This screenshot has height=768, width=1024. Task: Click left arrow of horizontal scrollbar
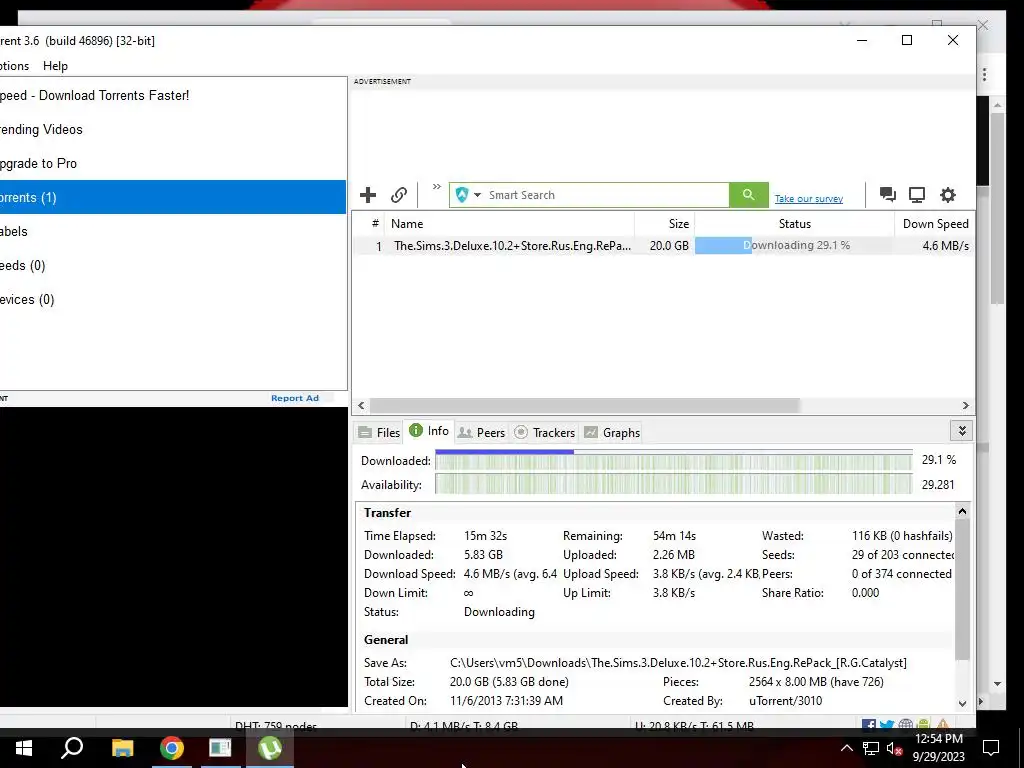tap(361, 406)
